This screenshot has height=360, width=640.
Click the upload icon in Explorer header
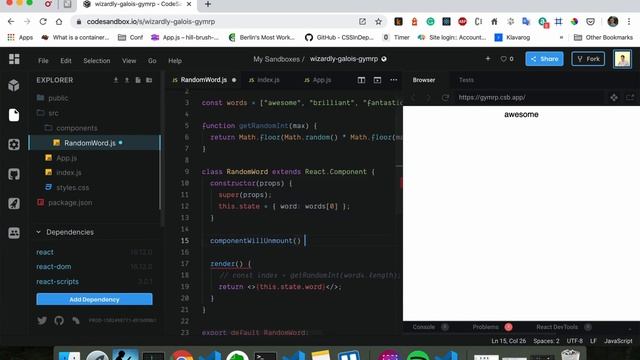coord(127,80)
